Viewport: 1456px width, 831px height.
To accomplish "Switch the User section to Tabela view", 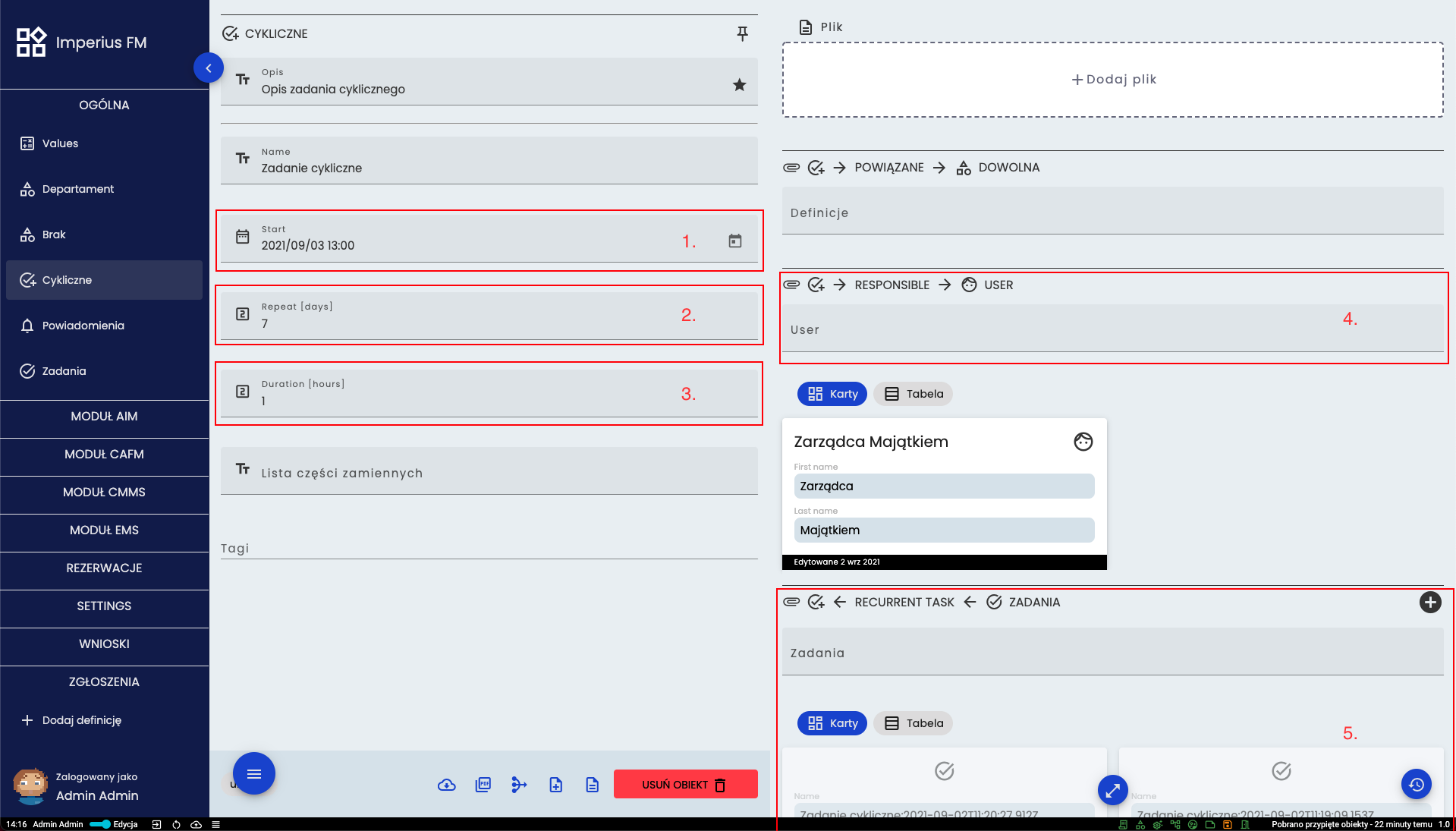I will pos(914,394).
